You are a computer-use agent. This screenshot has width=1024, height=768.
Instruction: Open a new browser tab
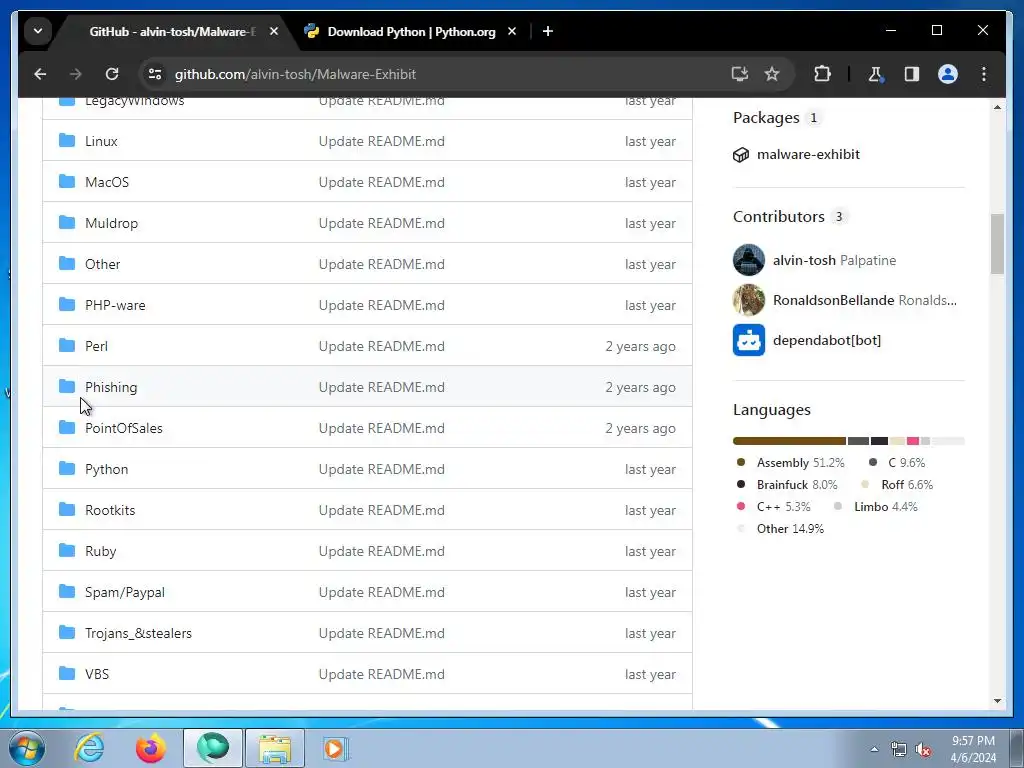(548, 31)
